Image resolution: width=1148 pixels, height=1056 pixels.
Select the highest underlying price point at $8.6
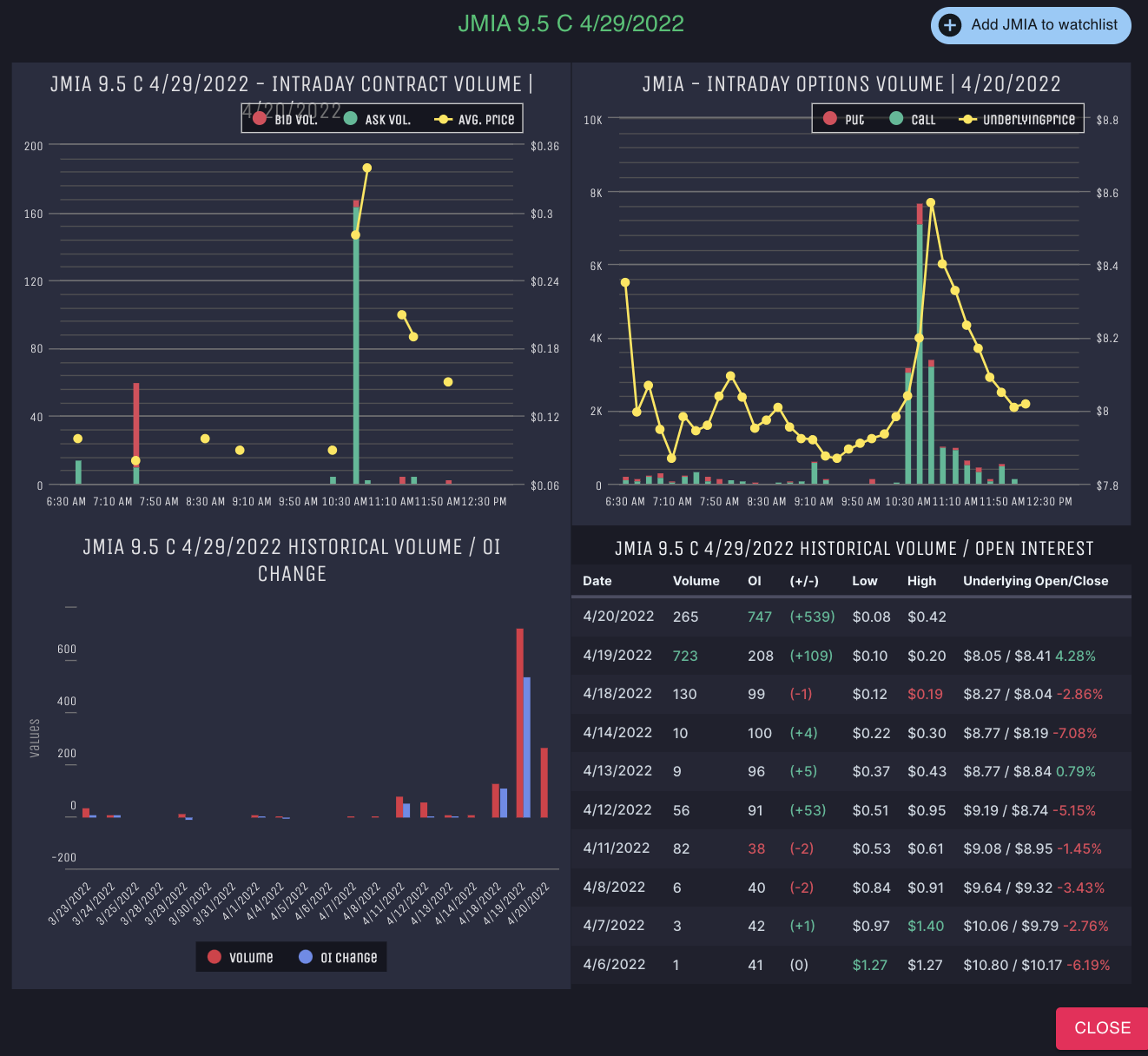pos(931,202)
